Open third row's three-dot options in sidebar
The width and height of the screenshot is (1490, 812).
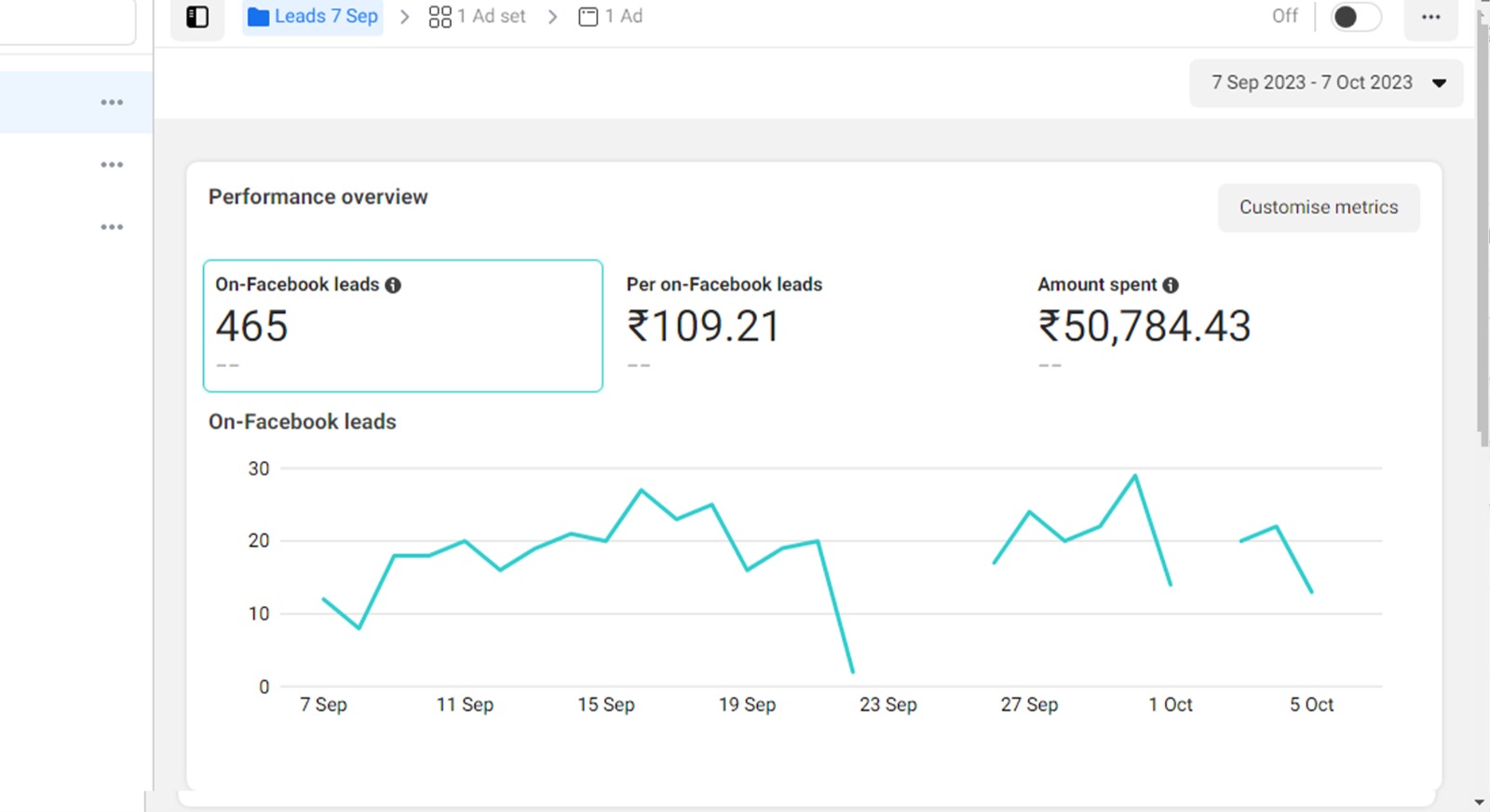[112, 227]
